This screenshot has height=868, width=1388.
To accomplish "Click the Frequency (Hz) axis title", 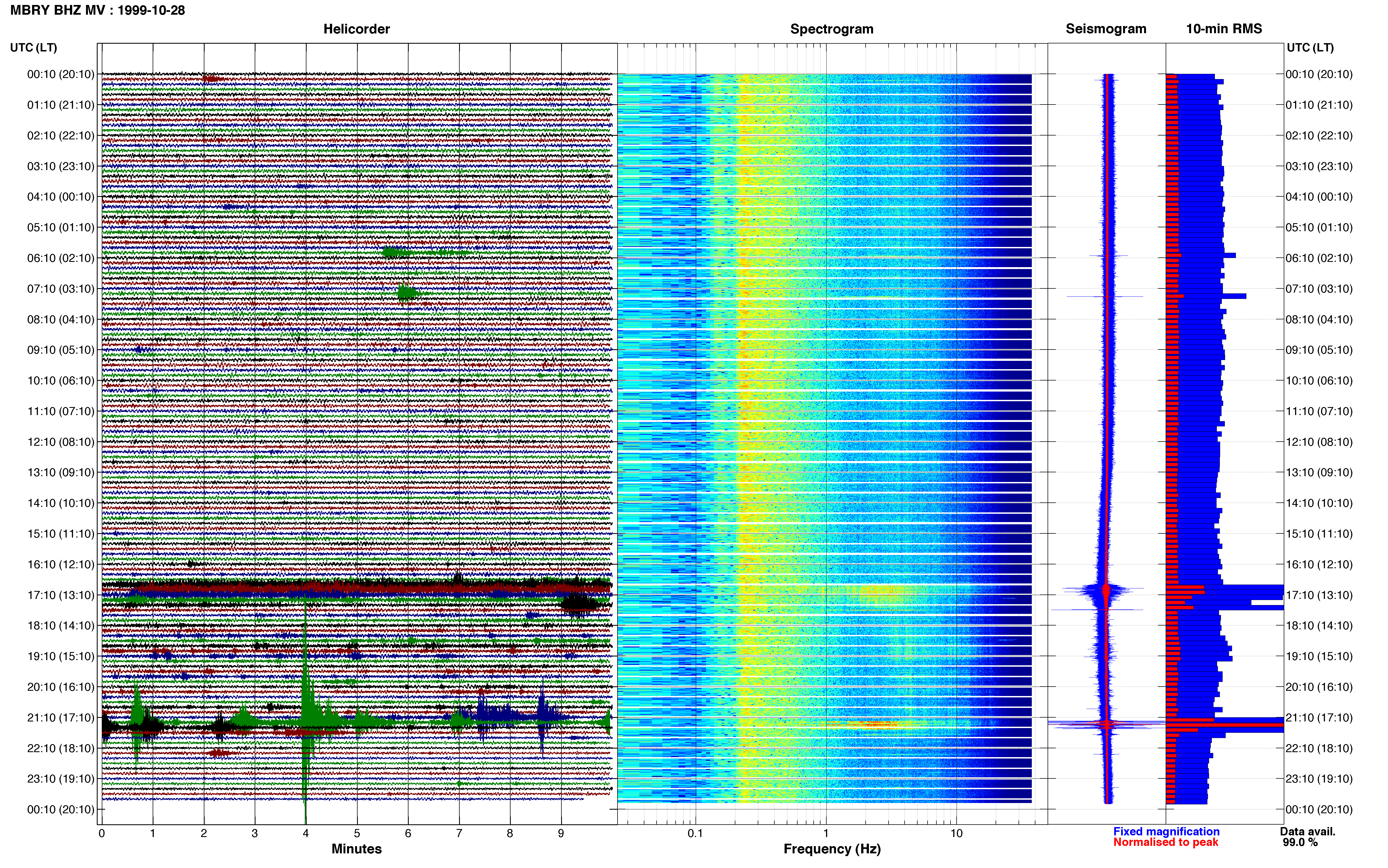I will click(x=832, y=849).
